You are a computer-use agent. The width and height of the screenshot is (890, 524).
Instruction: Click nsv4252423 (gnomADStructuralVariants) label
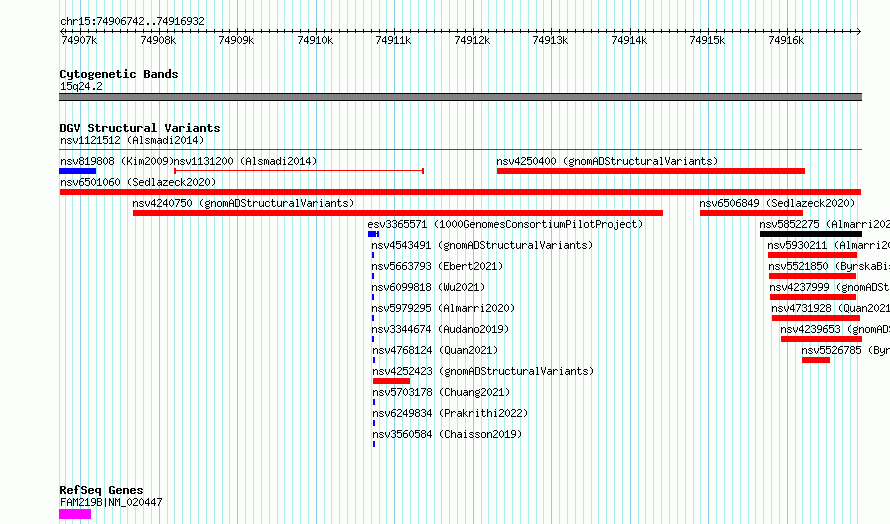[x=483, y=371]
